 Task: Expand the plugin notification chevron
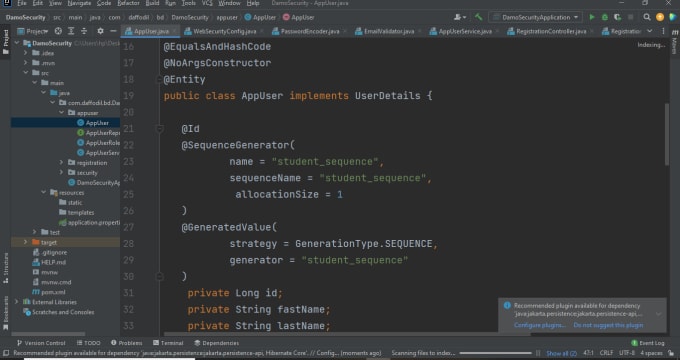pos(658,314)
